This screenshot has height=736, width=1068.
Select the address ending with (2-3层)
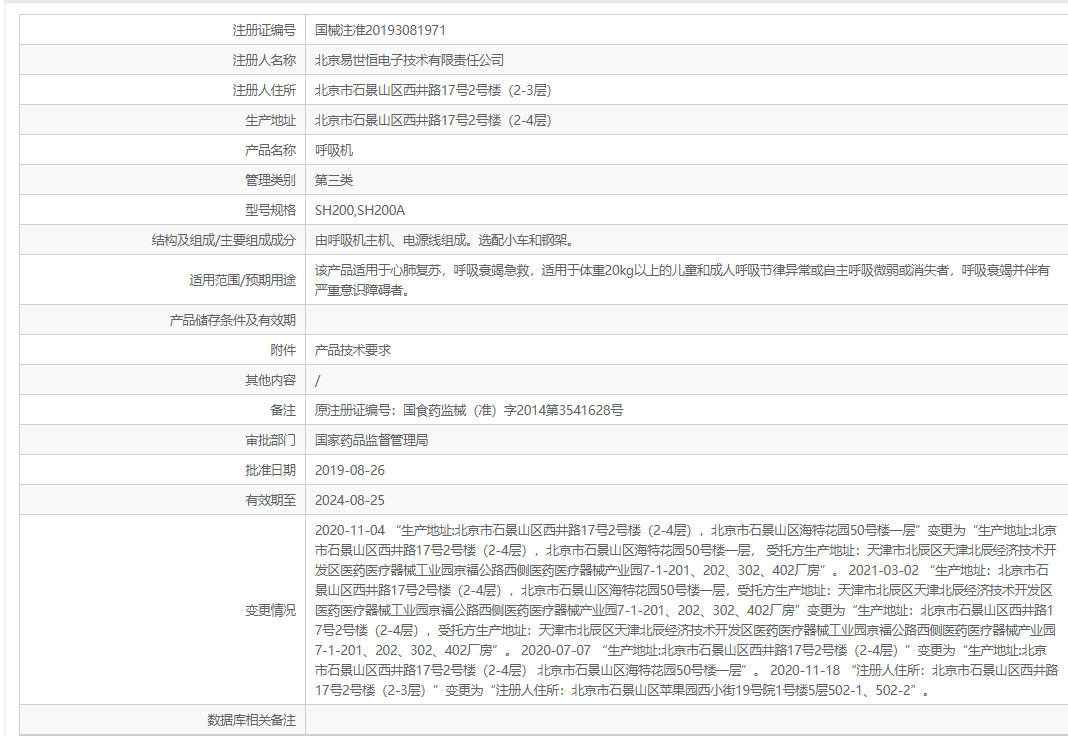click(x=433, y=90)
